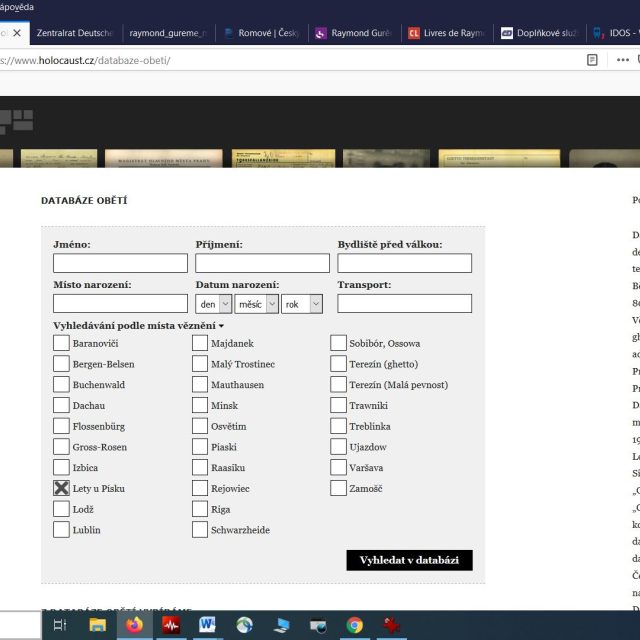Screen dimensions: 640x640
Task: Open Google Chrome from the taskbar
Action: coord(354,625)
